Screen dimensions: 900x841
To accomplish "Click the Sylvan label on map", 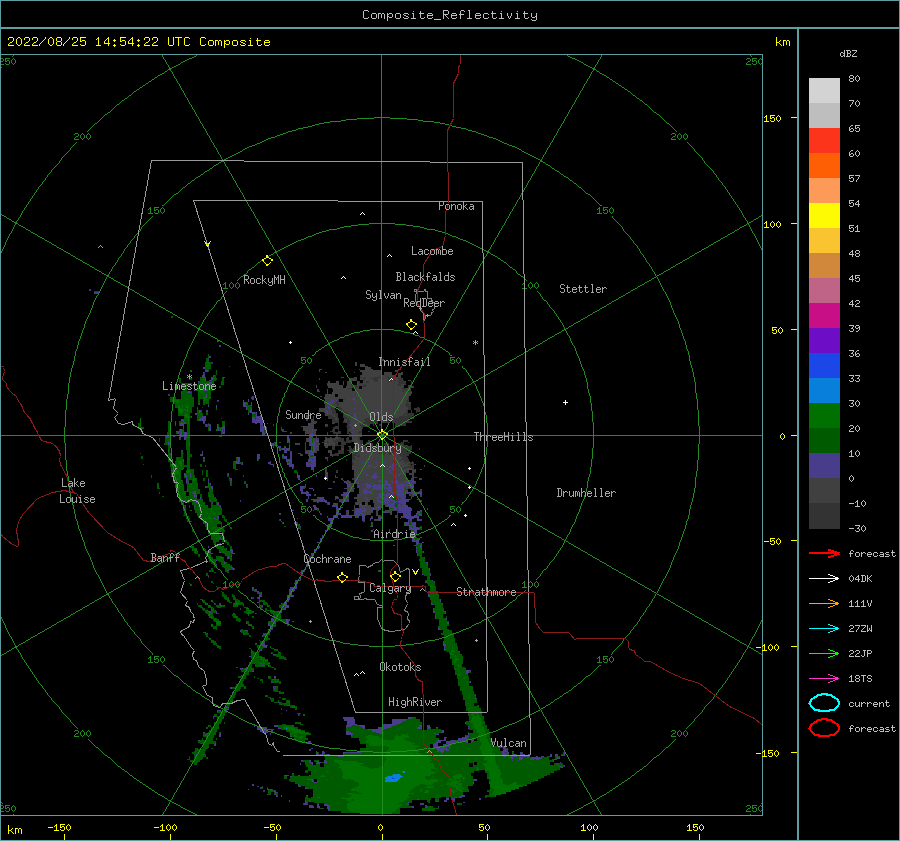I will (383, 295).
